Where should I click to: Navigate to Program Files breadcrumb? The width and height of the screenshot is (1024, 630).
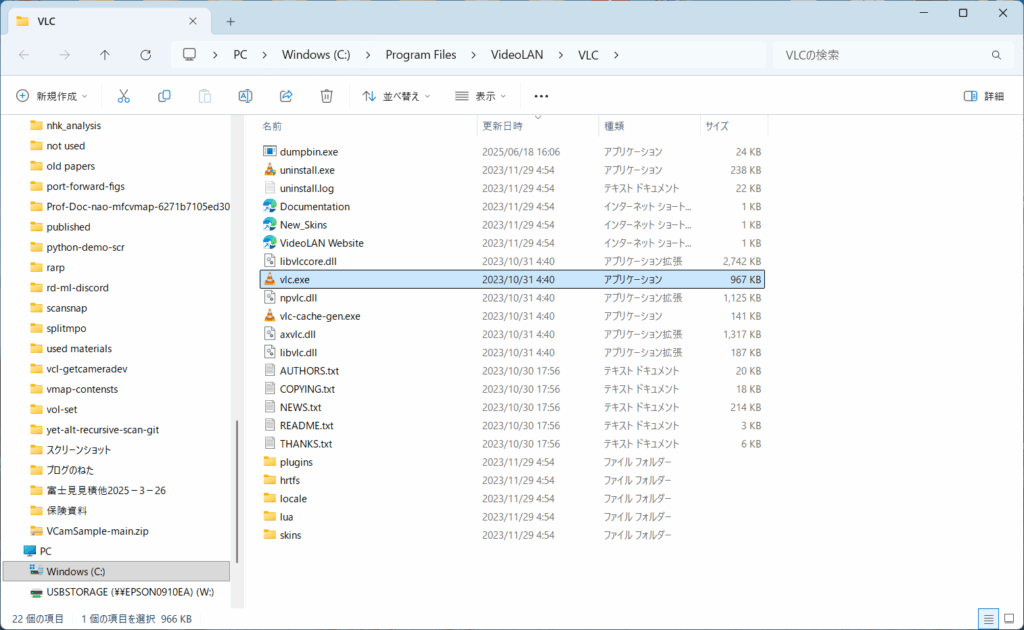coord(421,55)
